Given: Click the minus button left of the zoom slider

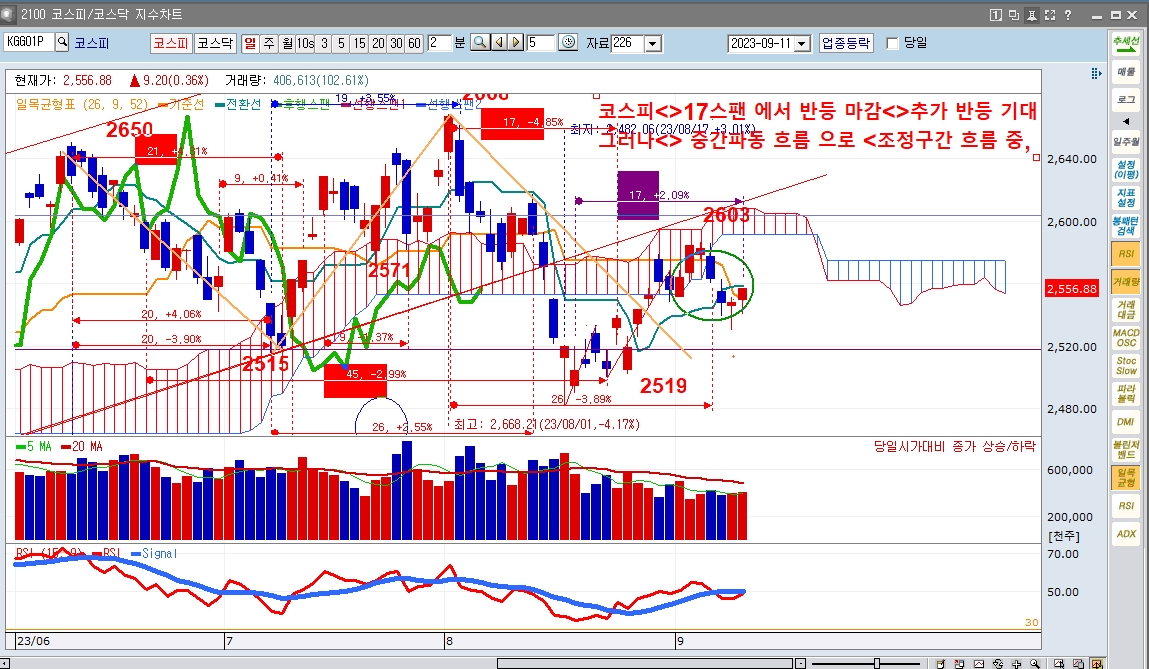Looking at the screenshot, I should [x=801, y=663].
